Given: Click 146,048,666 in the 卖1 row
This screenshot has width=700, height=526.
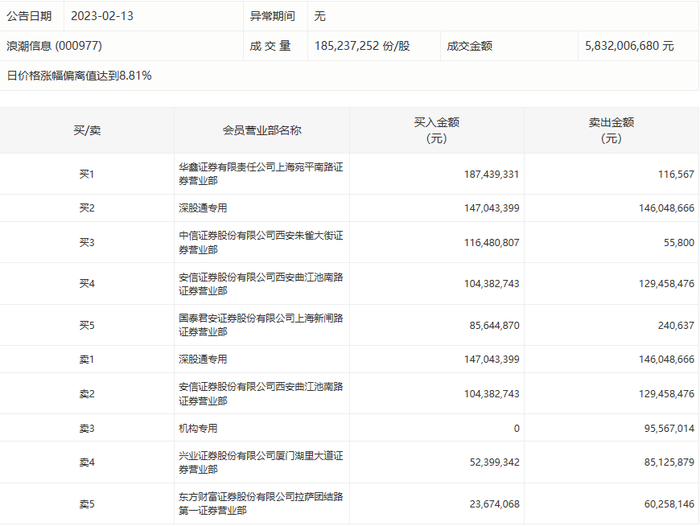Looking at the screenshot, I should point(667,359).
